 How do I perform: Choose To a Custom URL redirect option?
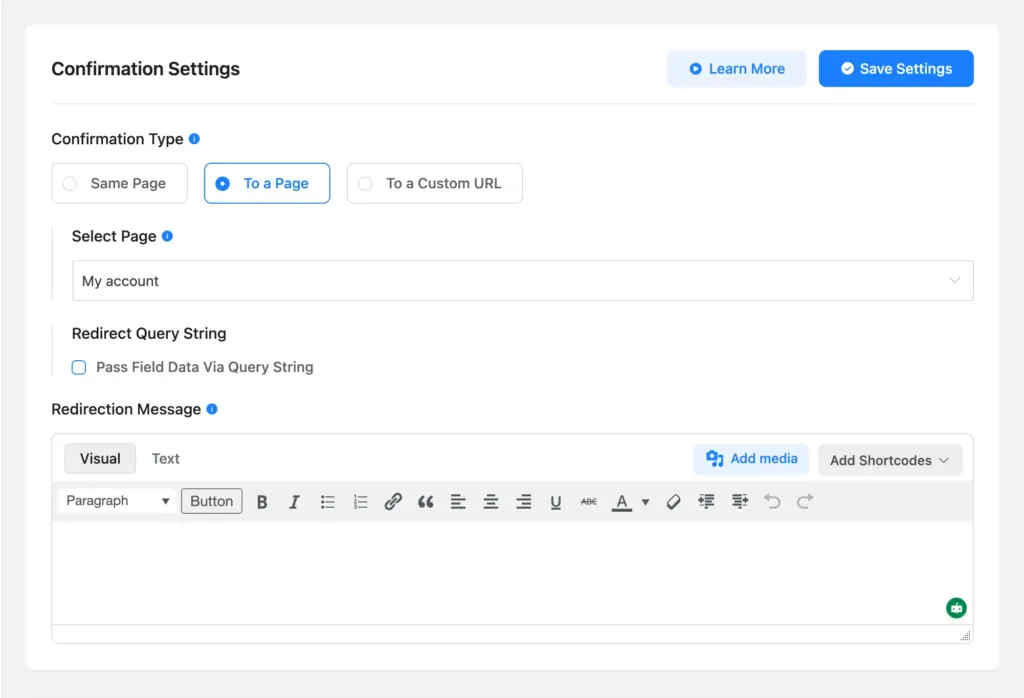pyautogui.click(x=434, y=183)
